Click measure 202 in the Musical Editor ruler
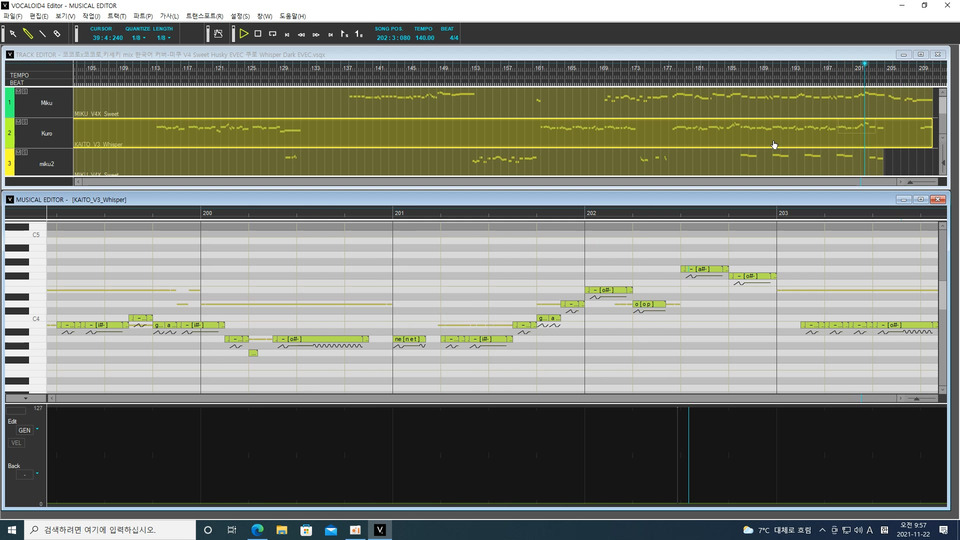This screenshot has width=960, height=540. (591, 213)
